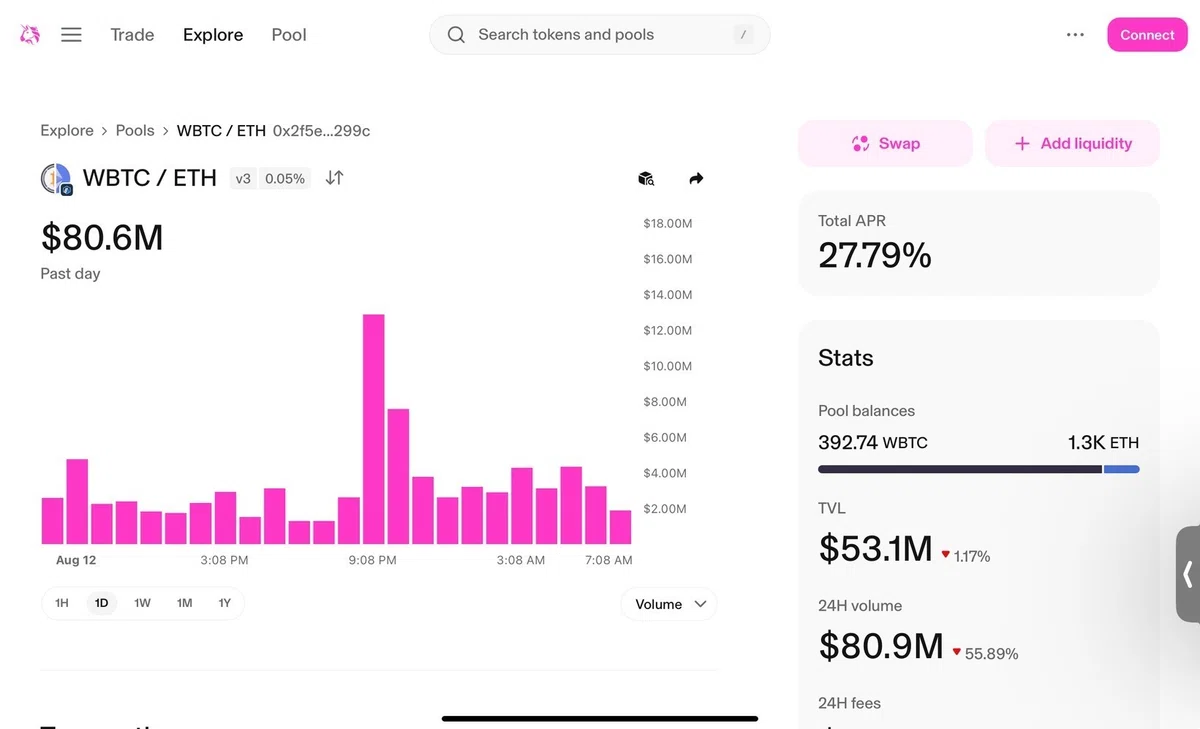Click the v3 version badge
The image size is (1200, 729).
(243, 179)
